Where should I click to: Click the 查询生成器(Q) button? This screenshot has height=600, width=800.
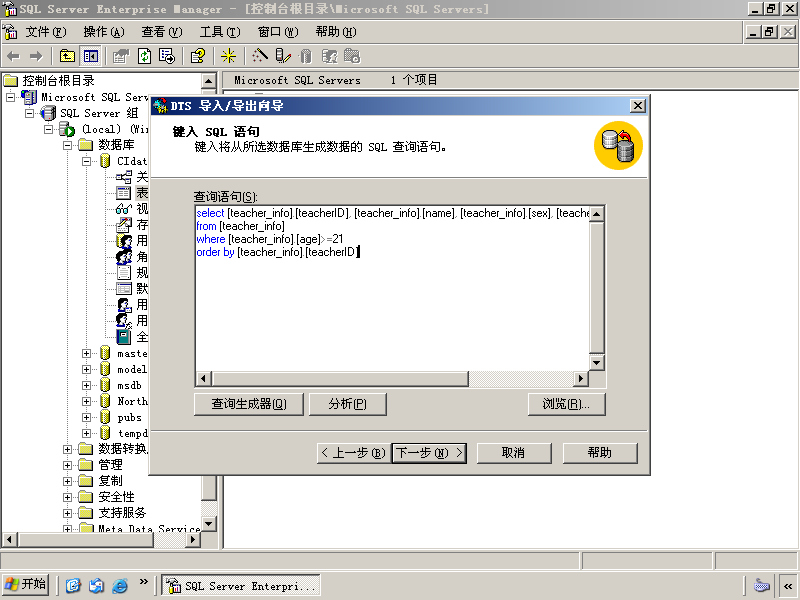click(249, 404)
